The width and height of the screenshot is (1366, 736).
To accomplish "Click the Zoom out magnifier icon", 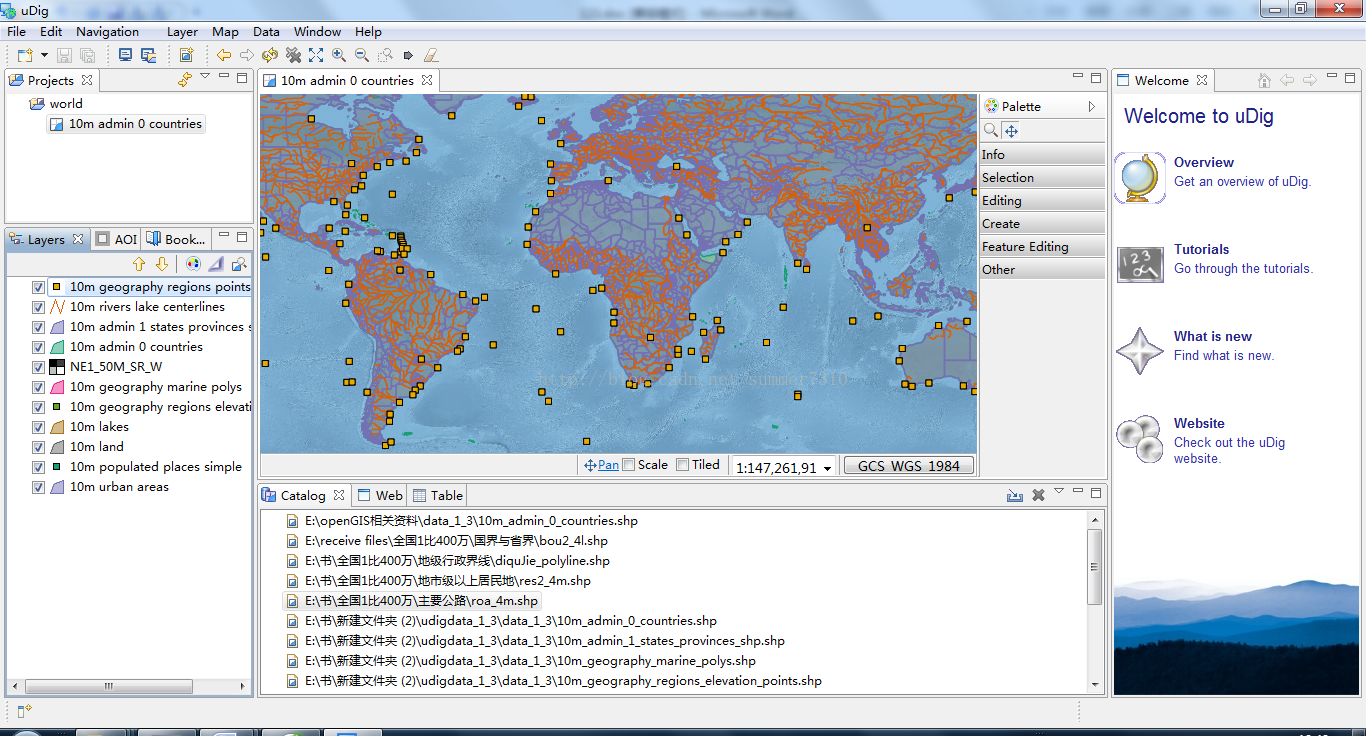I will (362, 55).
